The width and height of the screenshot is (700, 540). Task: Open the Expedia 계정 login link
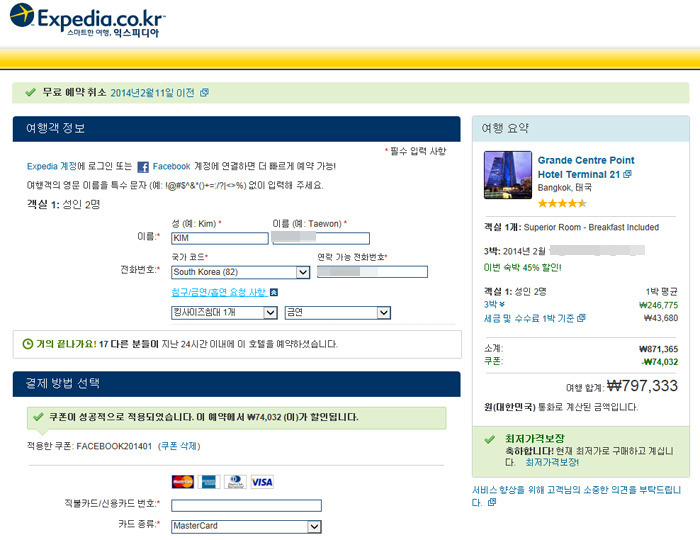(52, 166)
